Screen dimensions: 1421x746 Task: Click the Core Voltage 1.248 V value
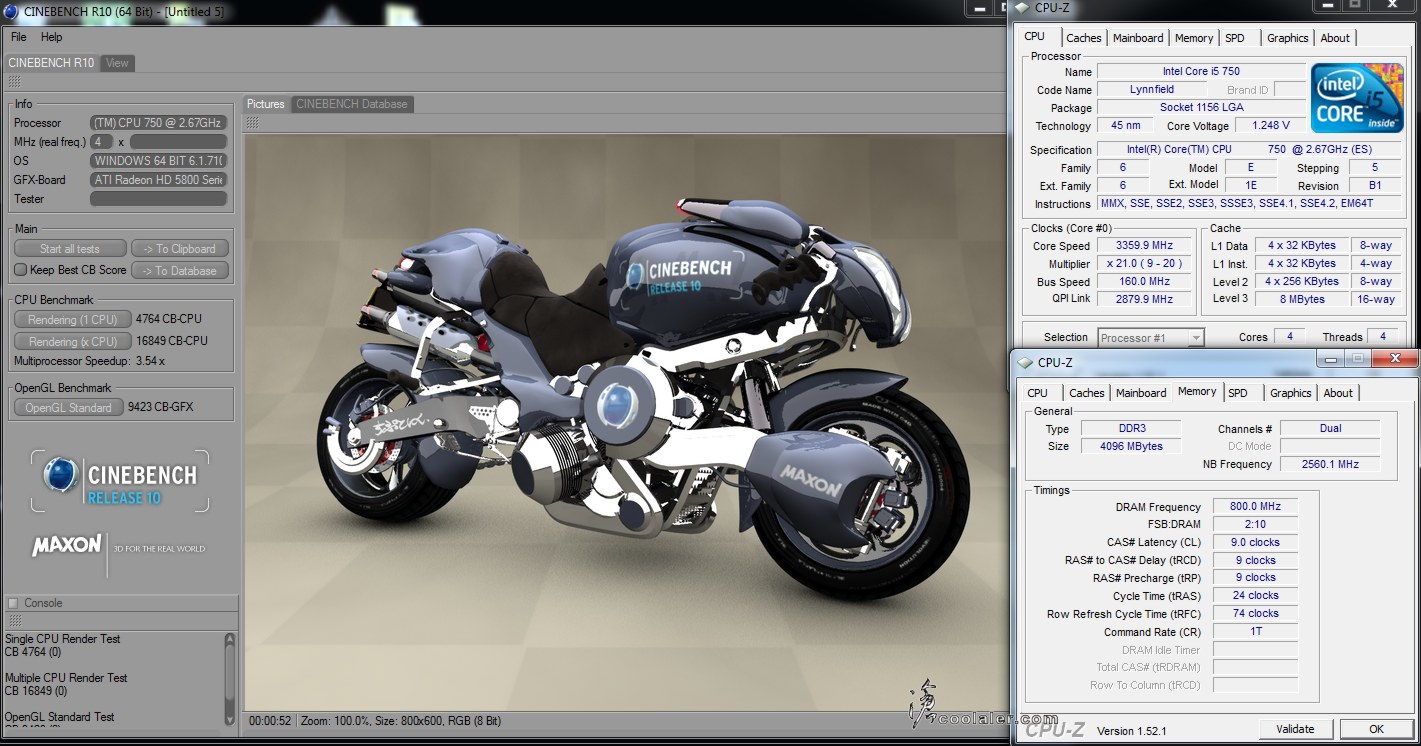coord(1270,126)
